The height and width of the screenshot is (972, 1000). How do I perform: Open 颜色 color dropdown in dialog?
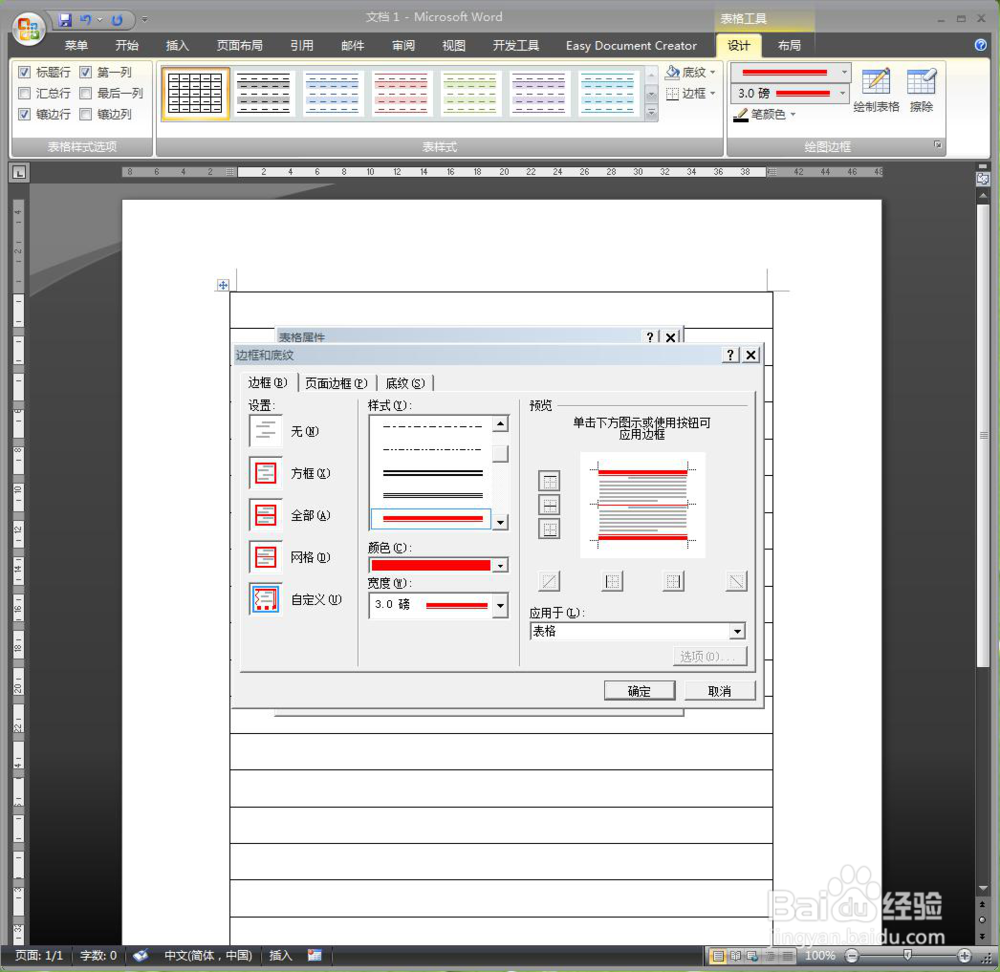click(501, 565)
